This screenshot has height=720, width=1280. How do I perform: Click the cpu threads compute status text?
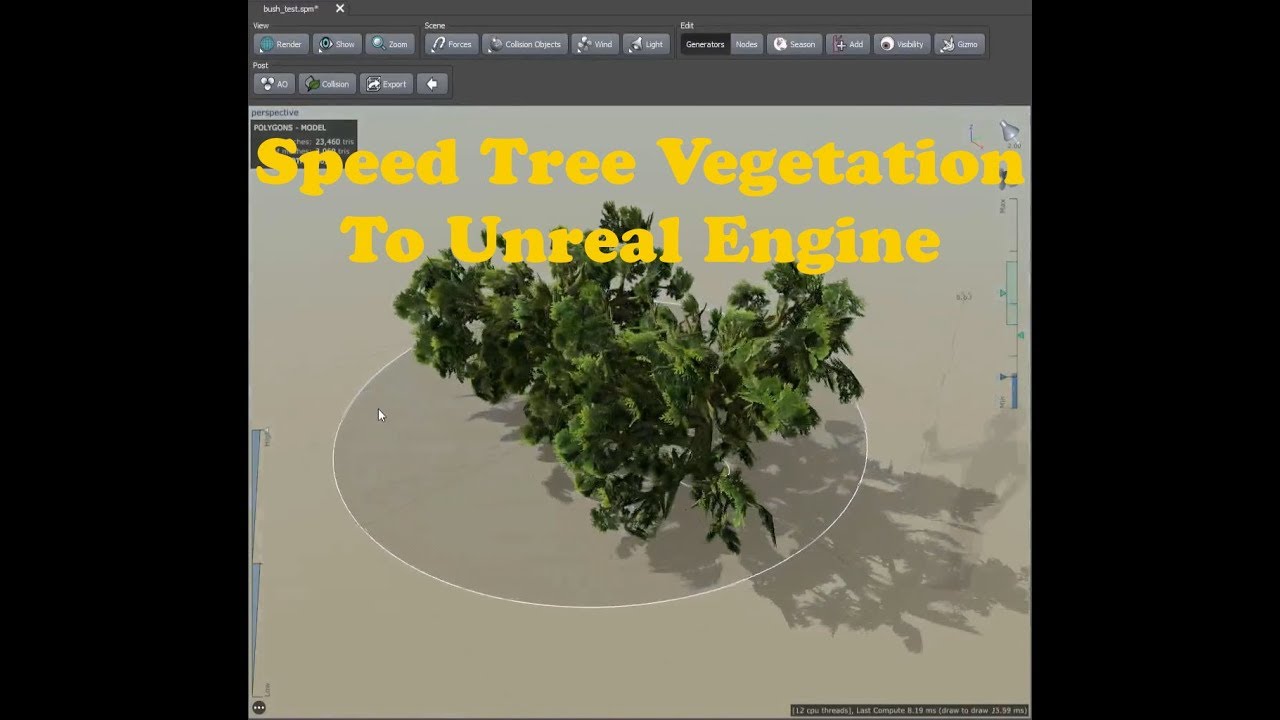tap(910, 710)
